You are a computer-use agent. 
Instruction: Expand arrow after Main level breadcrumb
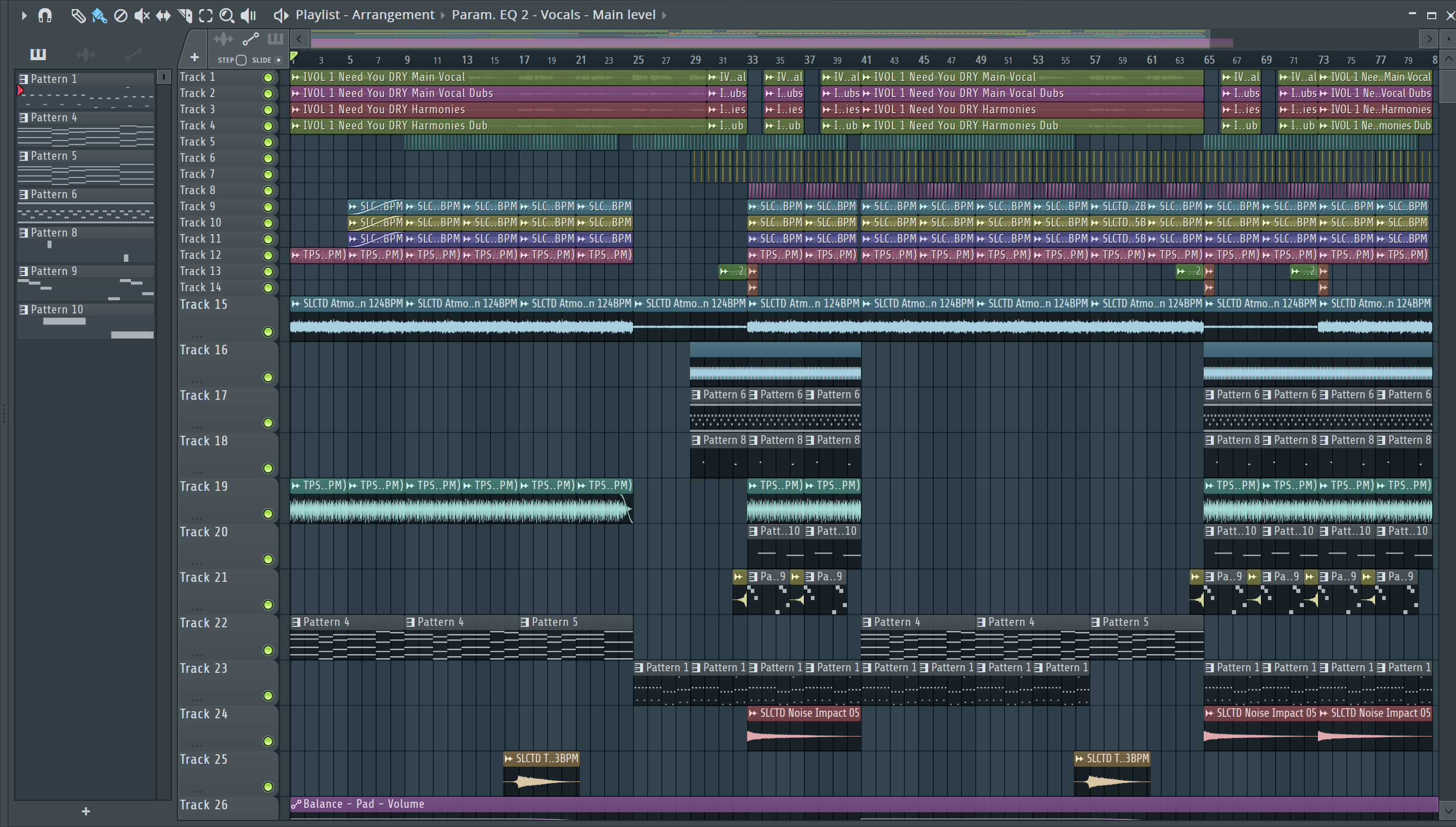[x=664, y=15]
